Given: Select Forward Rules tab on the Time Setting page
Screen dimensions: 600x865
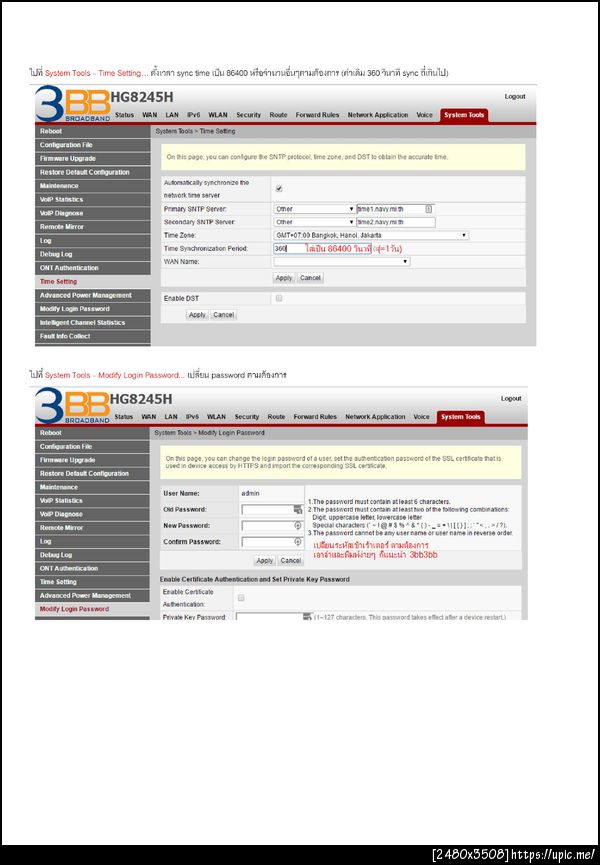Looking at the screenshot, I should [x=317, y=115].
